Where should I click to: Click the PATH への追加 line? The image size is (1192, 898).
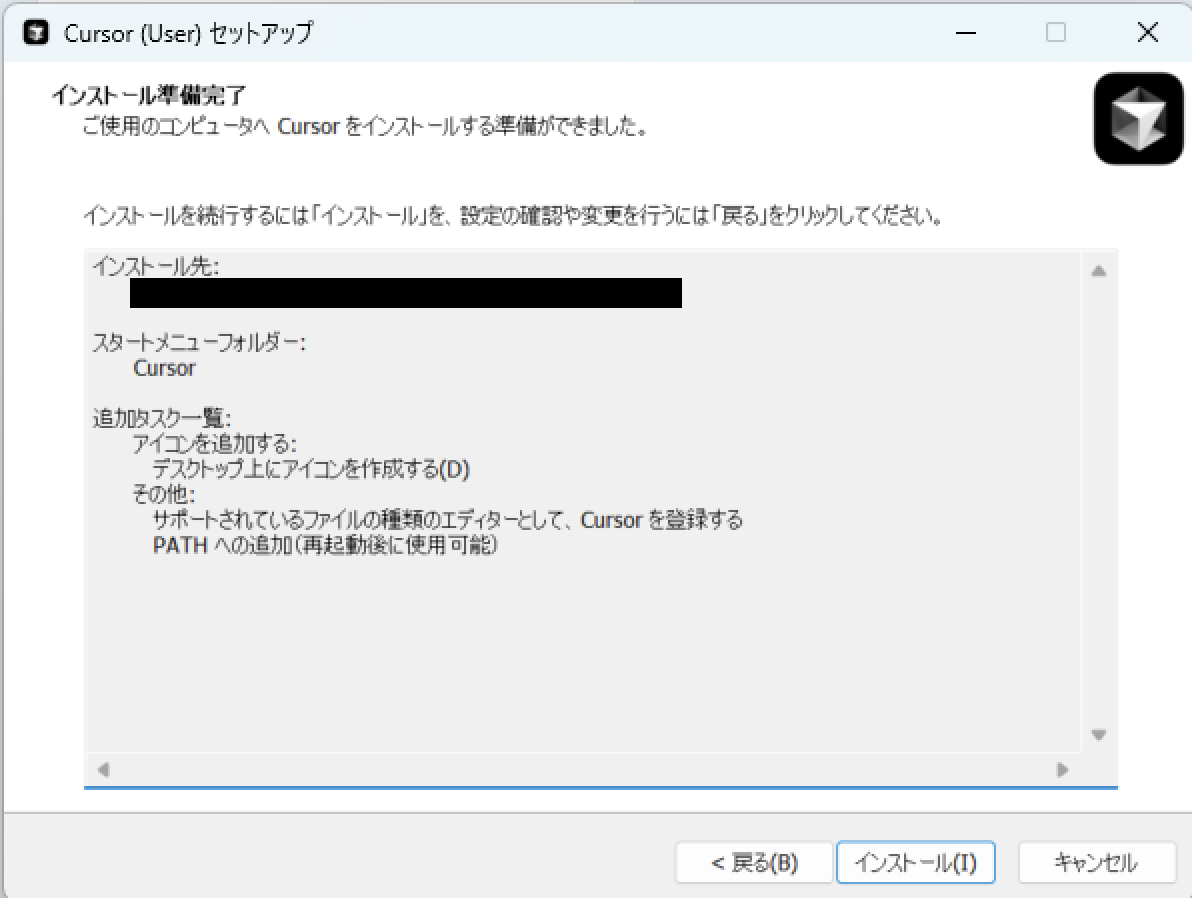click(325, 545)
